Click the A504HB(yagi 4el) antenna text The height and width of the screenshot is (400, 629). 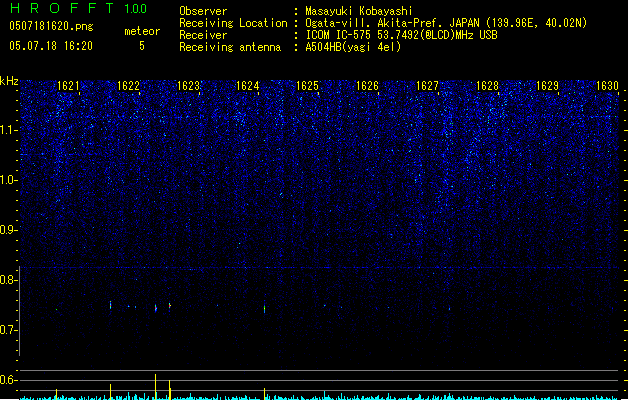click(353, 47)
